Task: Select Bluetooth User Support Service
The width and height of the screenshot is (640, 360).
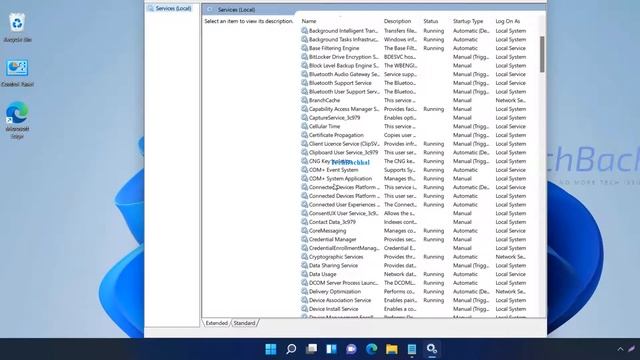Action: (414, 91)
